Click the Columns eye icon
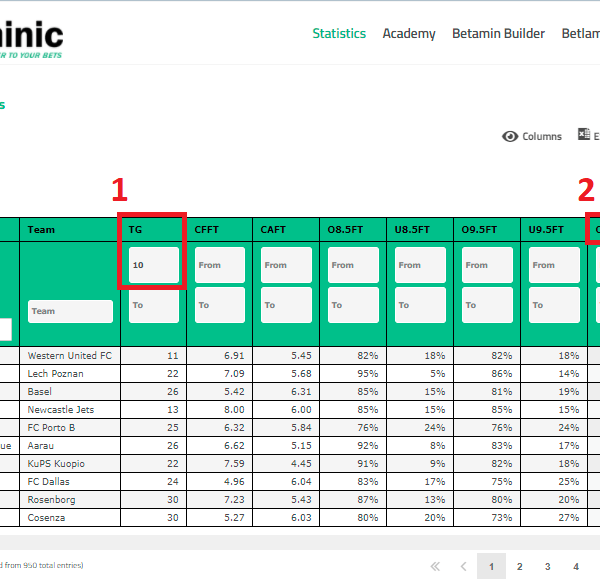The height and width of the screenshot is (584, 600). [x=510, y=137]
